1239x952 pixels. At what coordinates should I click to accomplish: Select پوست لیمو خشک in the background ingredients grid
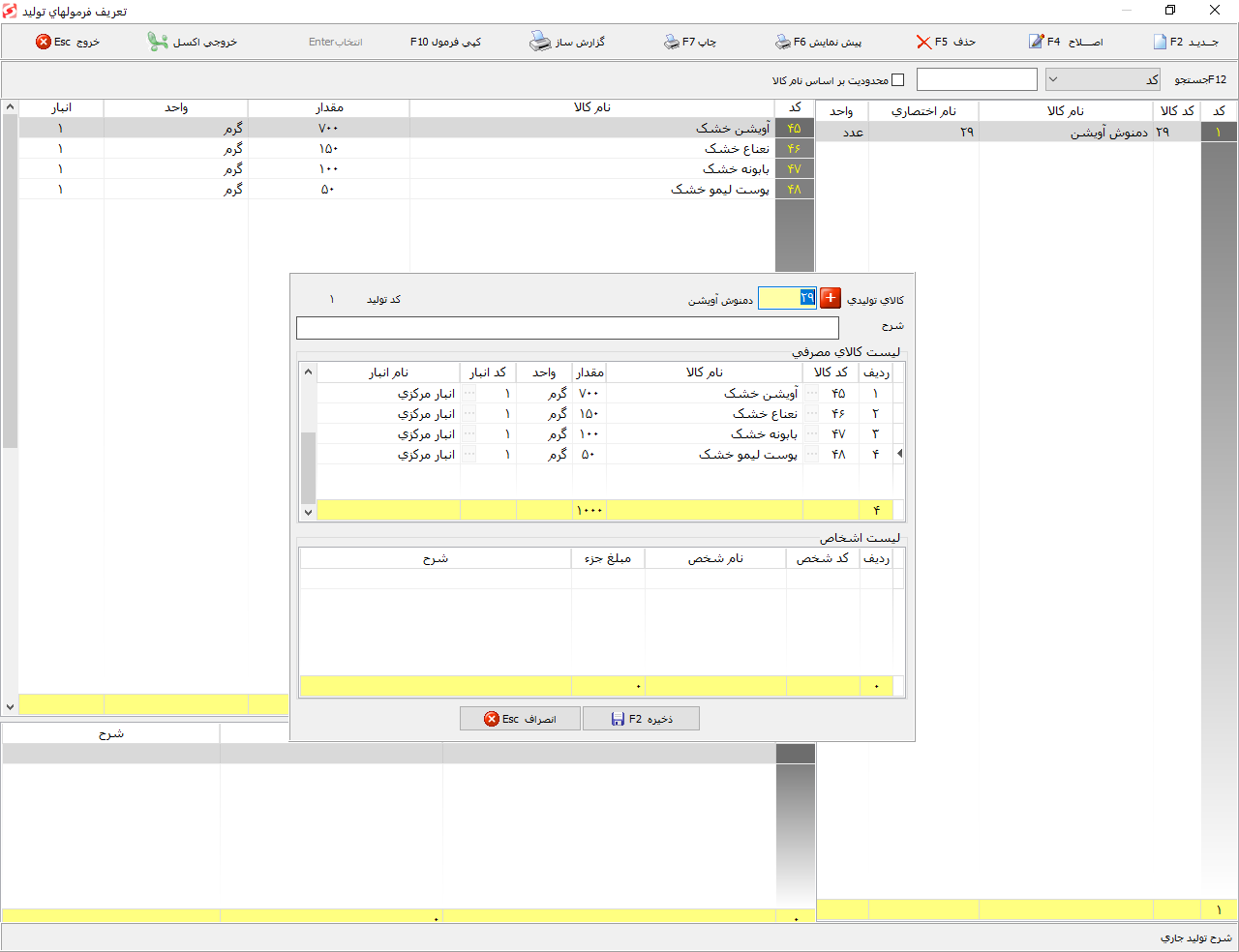pos(416,189)
